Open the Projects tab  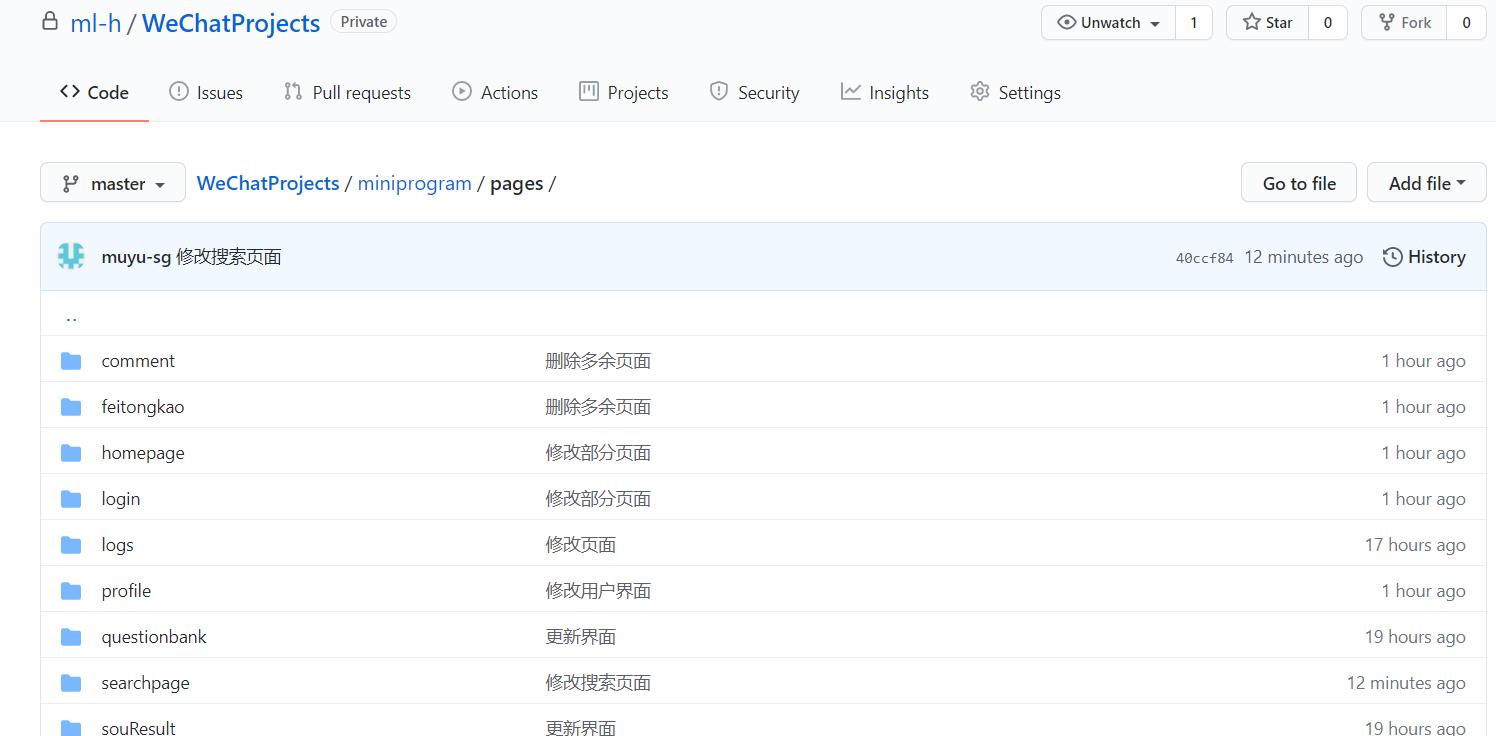coord(624,92)
